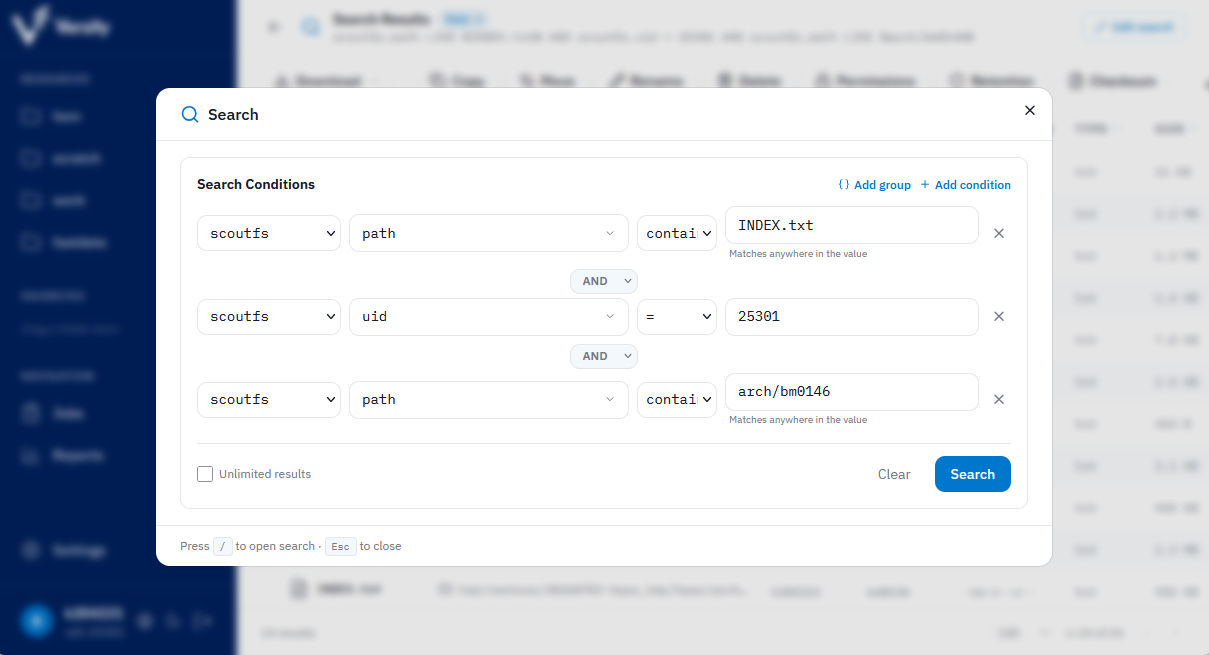Open the scoutfs dropdown beside INDEX.txt
Viewport: 1209px width, 655px height.
[269, 233]
